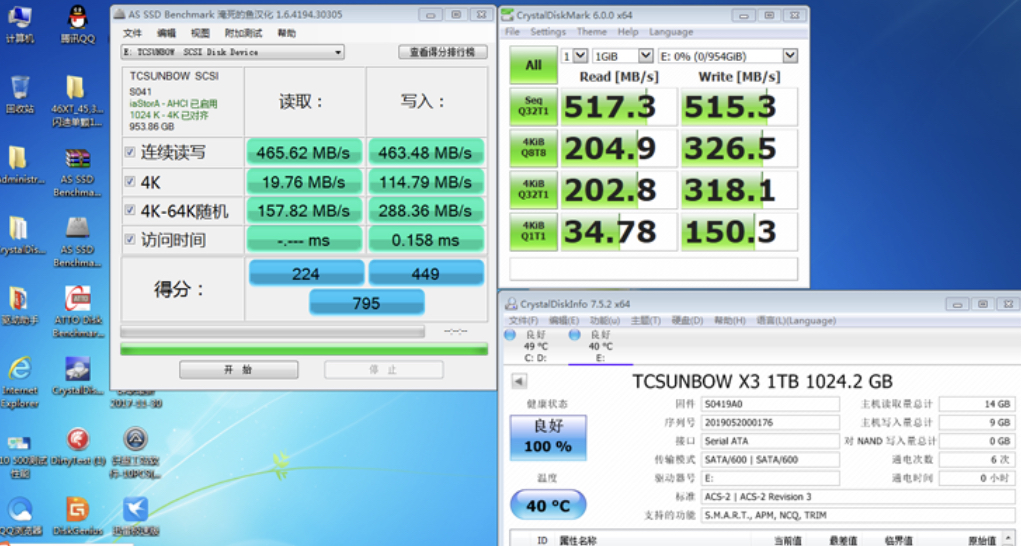Run the 4KiB Q32T1 test
The width and height of the screenshot is (1021, 546).
[533, 190]
